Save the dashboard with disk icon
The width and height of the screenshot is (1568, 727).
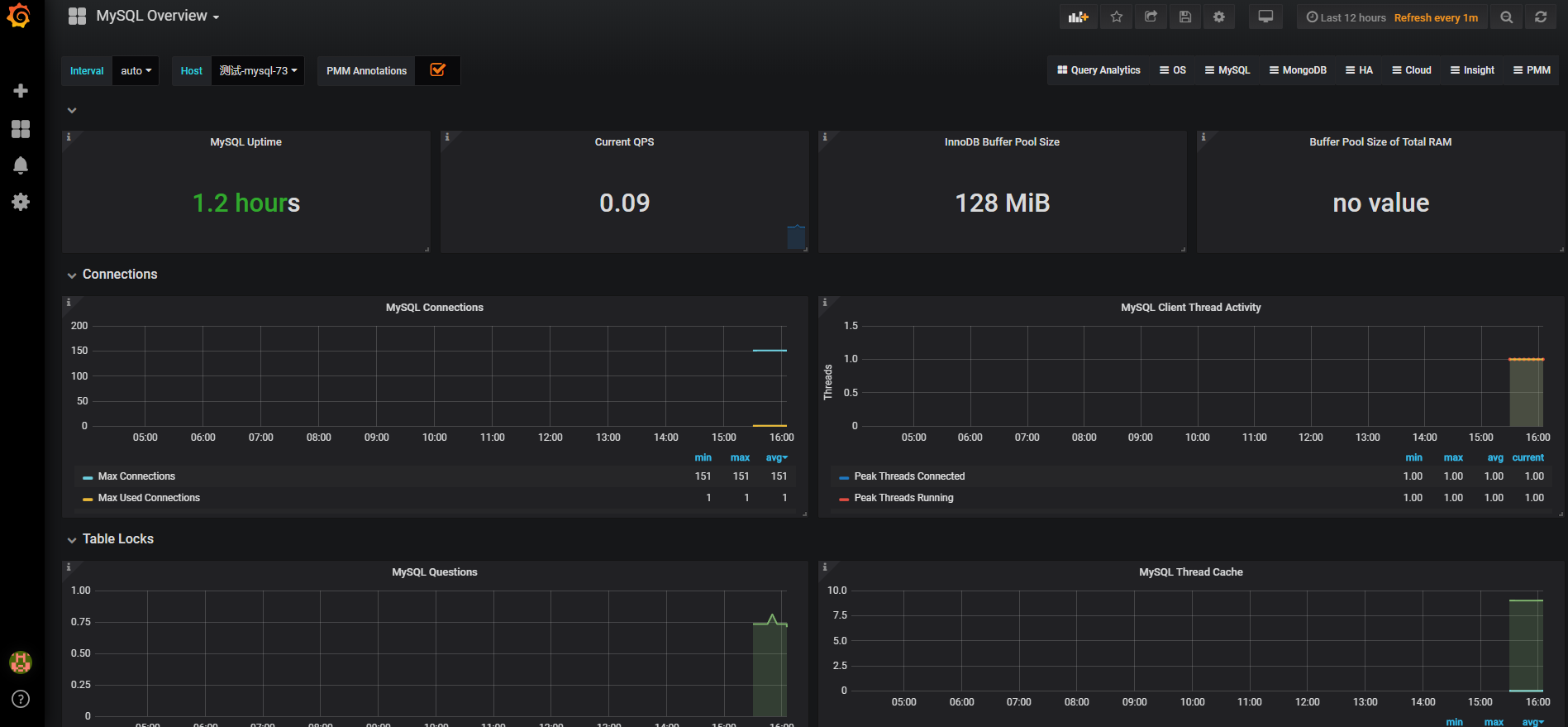tap(1185, 17)
